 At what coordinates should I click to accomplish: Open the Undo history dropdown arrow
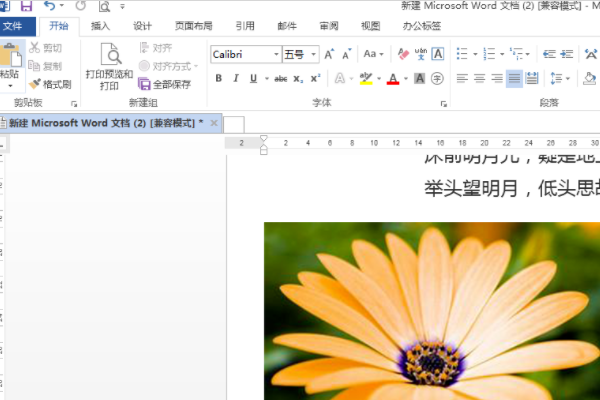coord(62,5)
